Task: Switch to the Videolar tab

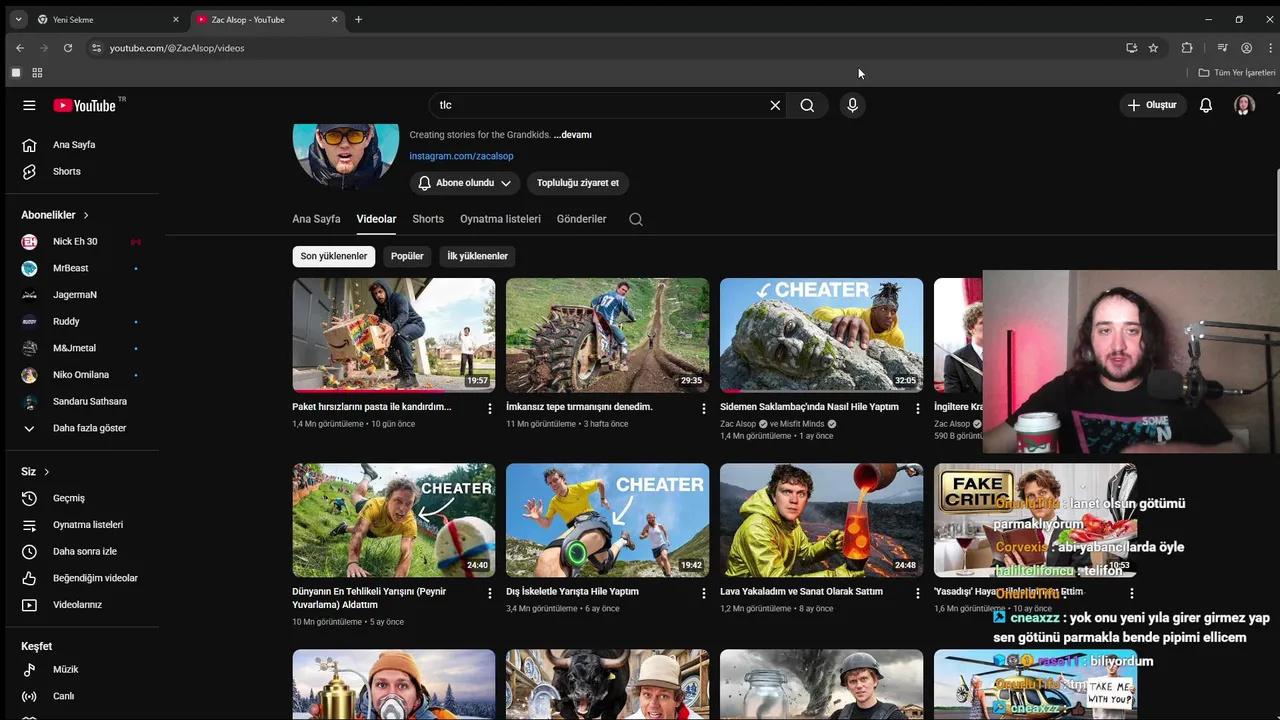Action: [x=376, y=219]
